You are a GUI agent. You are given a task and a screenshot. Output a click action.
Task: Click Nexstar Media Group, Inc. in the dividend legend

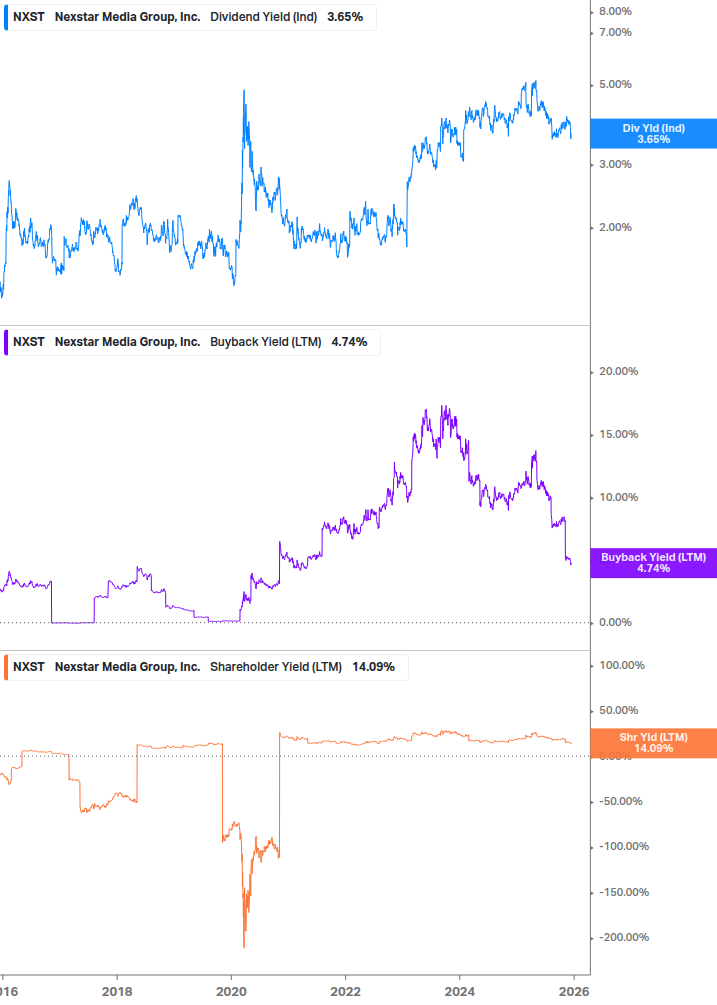[128, 17]
